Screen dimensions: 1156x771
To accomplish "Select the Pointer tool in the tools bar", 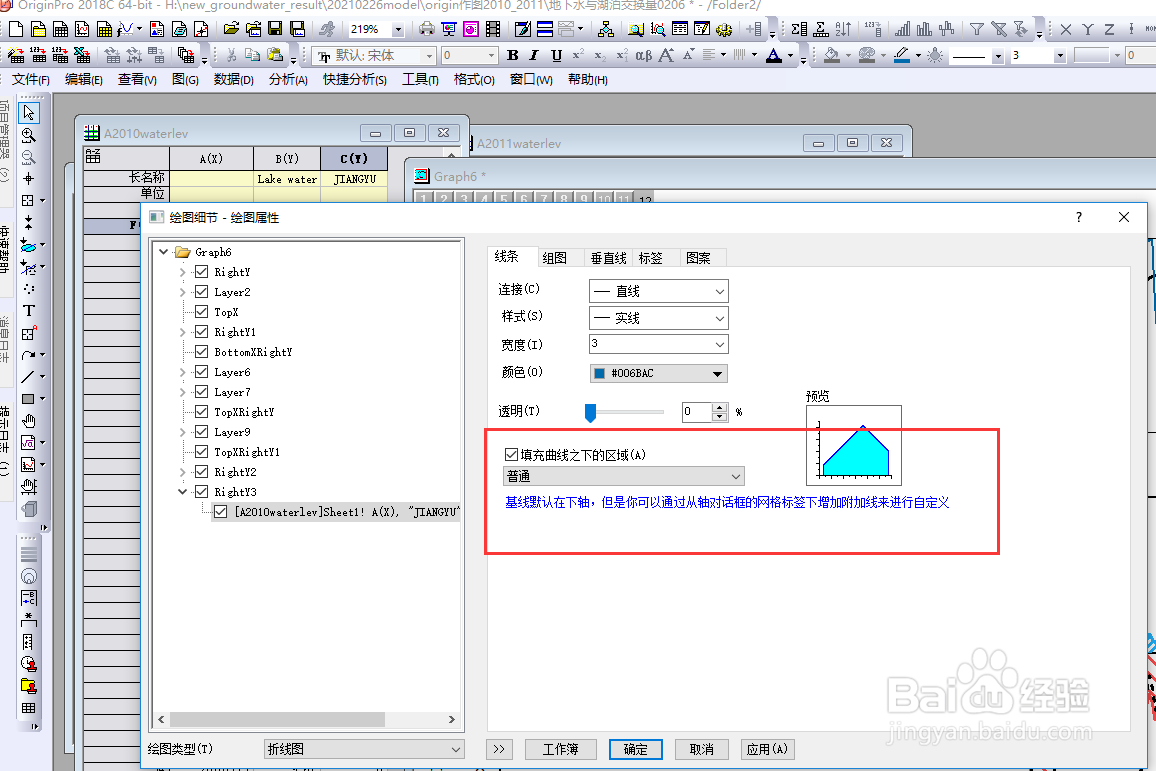I will pos(29,113).
